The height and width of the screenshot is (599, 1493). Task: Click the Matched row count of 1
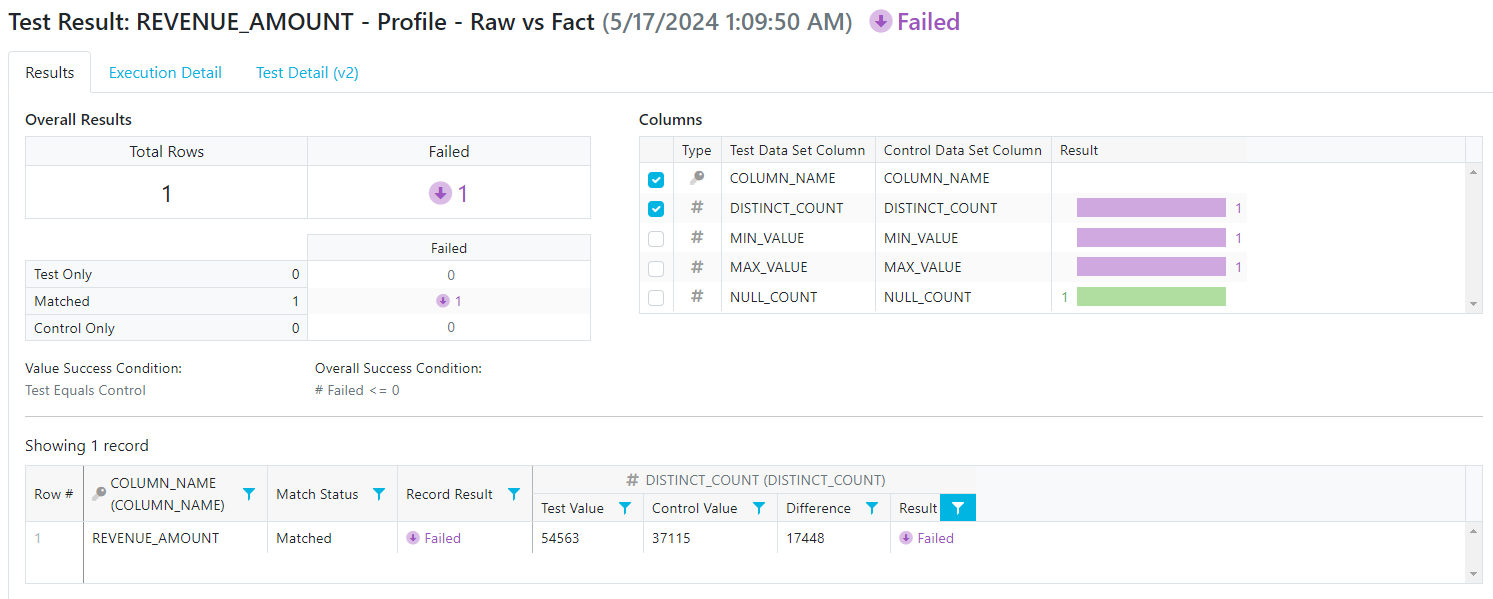[x=295, y=301]
